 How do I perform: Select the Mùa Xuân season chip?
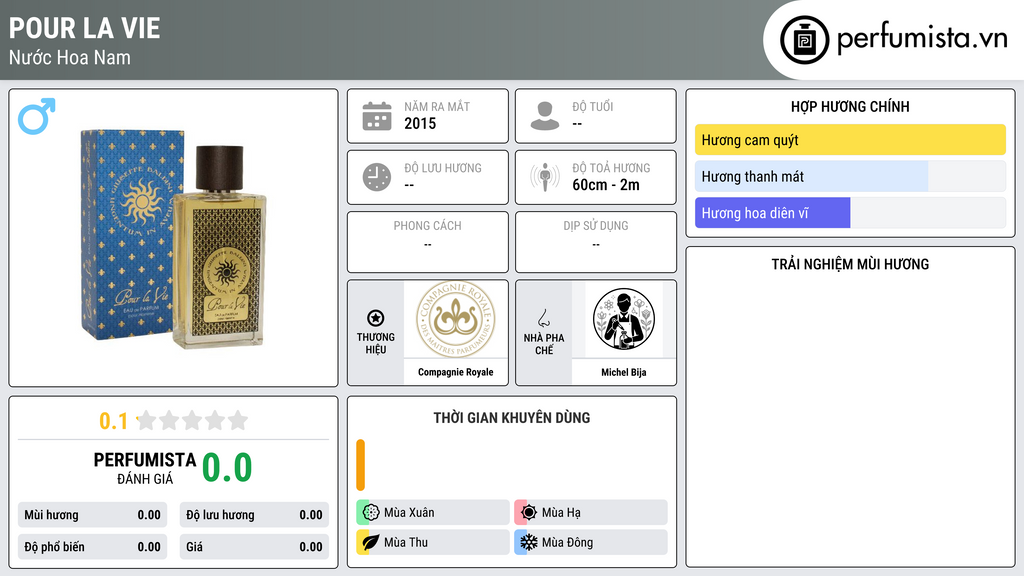pyautogui.click(x=433, y=513)
